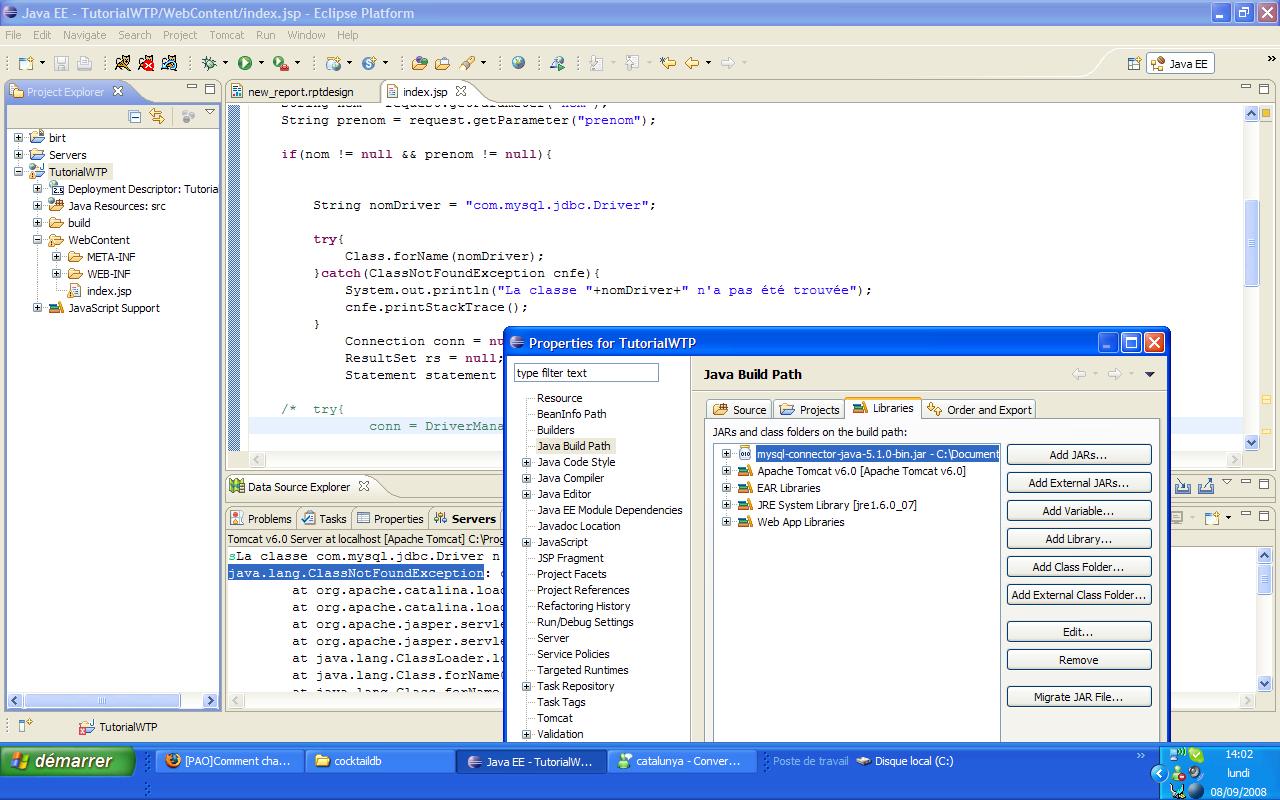Screen dimensions: 1280x800
Task: Toggle Link with Editor in Project Explorer
Action: [x=157, y=117]
